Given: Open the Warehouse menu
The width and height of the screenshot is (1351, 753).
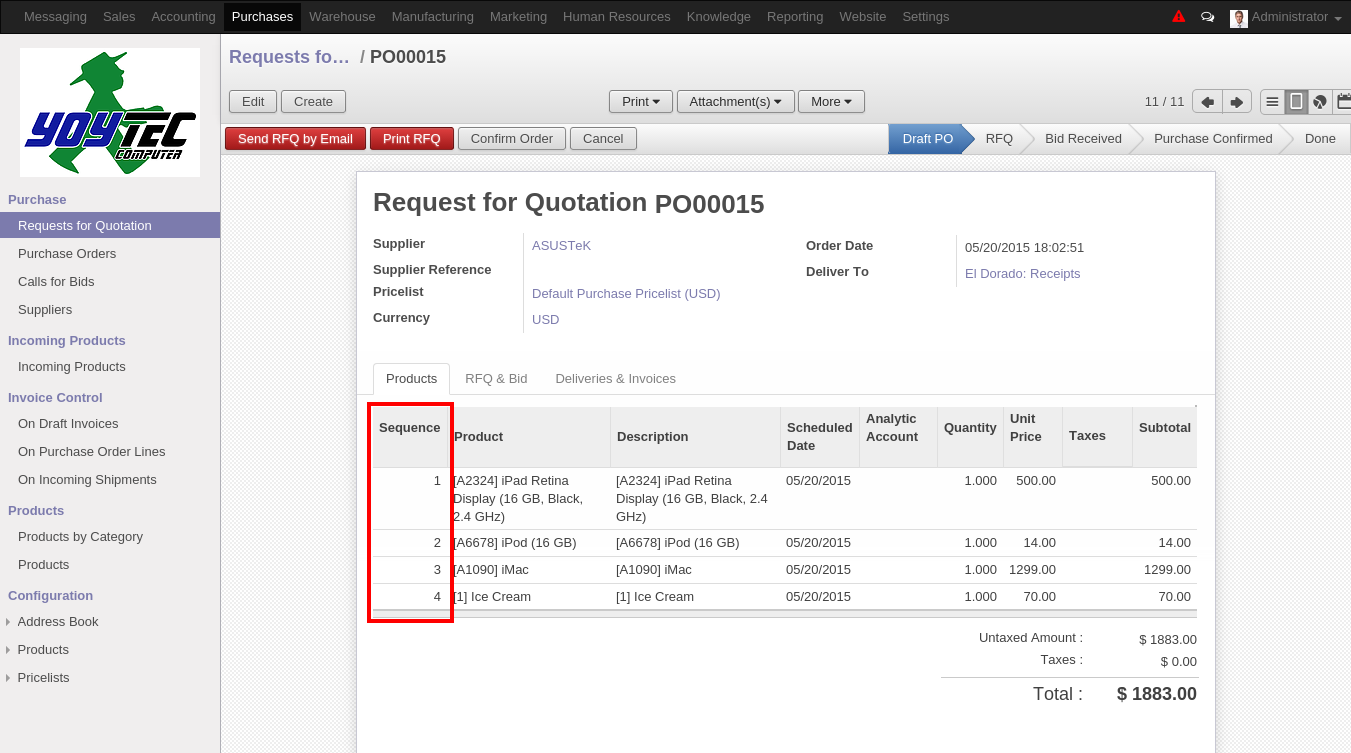Looking at the screenshot, I should pyautogui.click(x=342, y=17).
